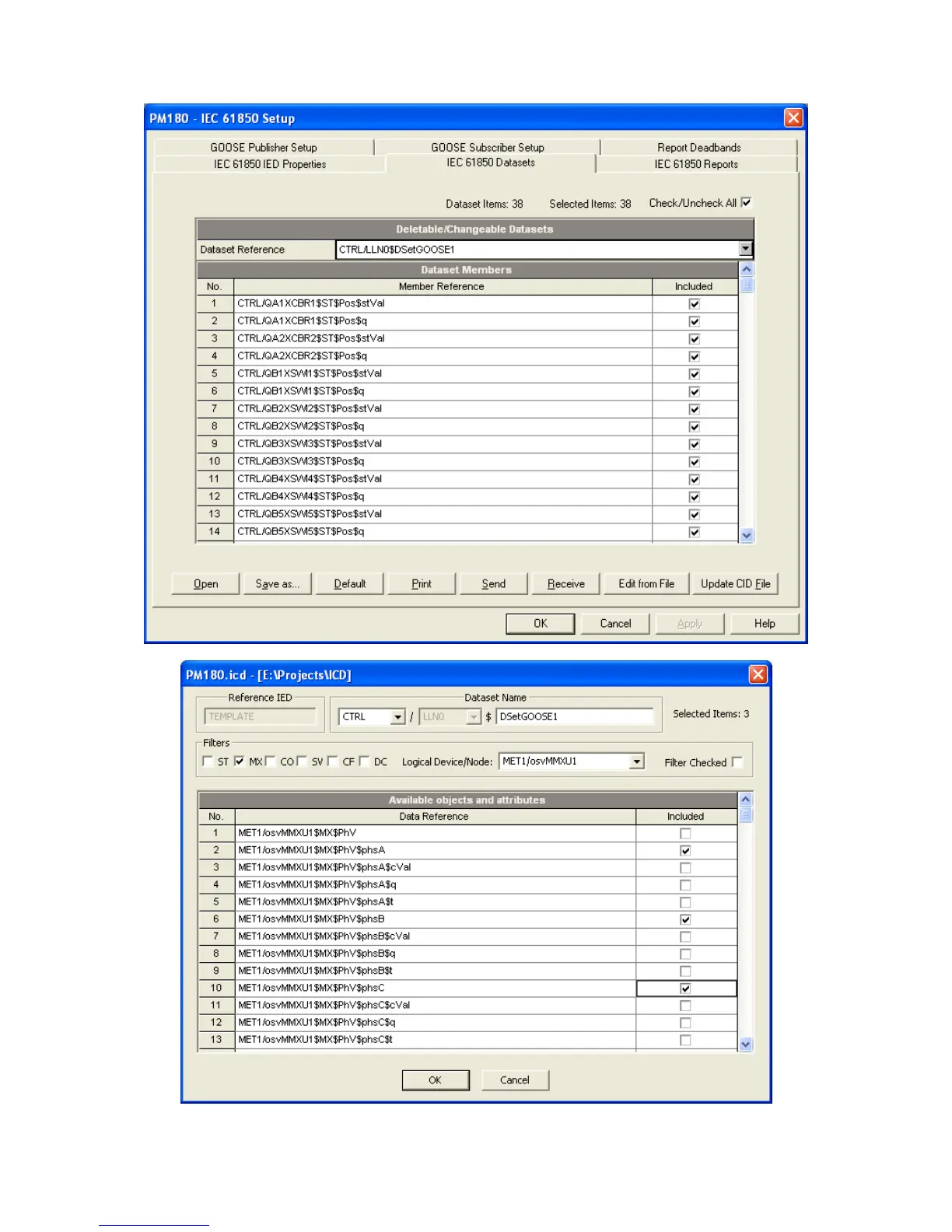Open the Dataset Reference dropdown

click(x=745, y=249)
